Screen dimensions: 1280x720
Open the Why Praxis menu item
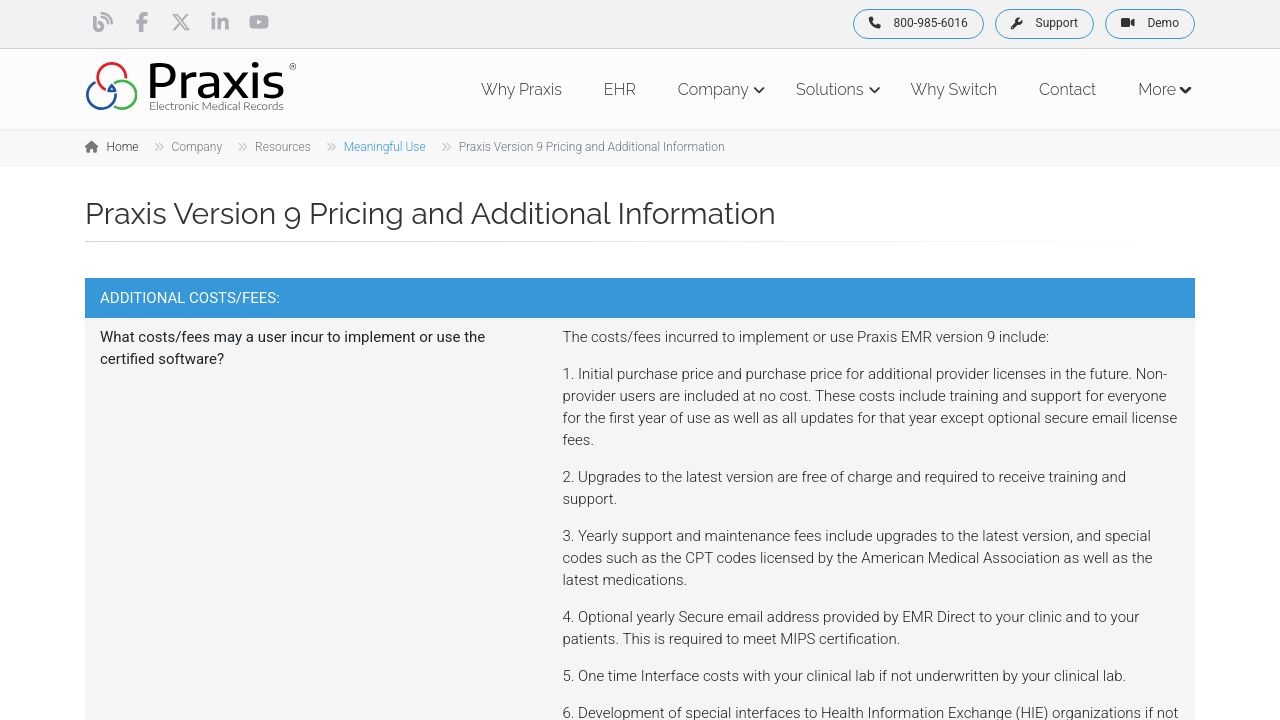pyautogui.click(x=521, y=90)
